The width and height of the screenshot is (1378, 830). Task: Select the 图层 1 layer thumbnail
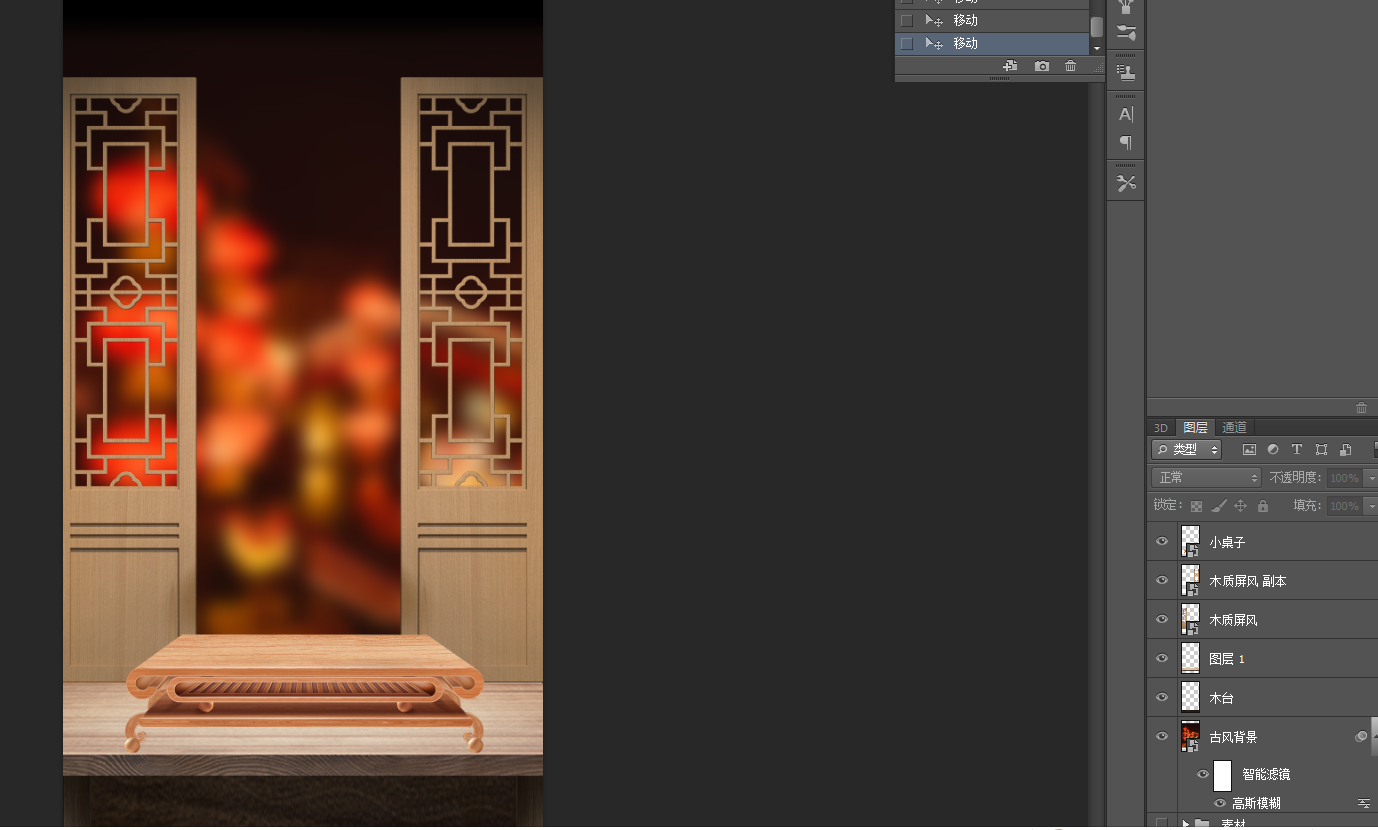pos(1190,658)
